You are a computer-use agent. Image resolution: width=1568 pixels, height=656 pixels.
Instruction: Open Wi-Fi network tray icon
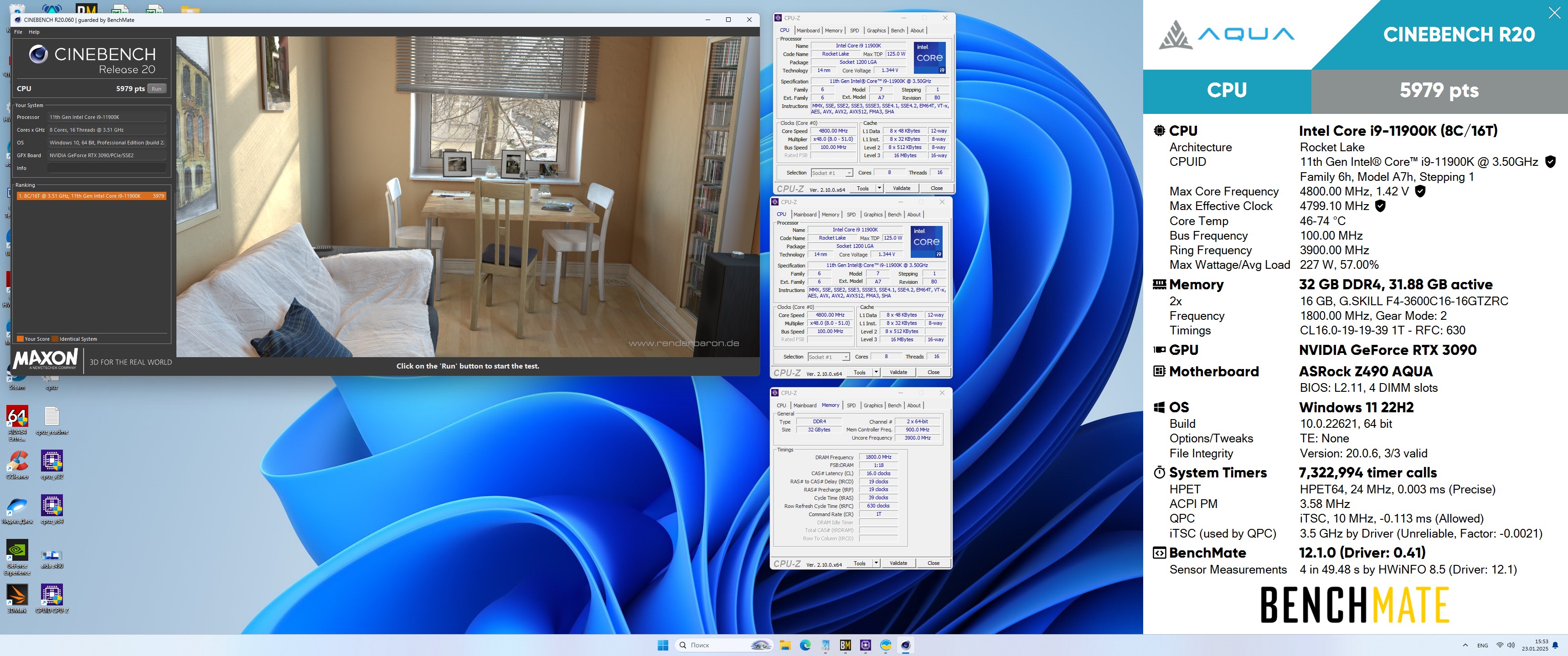coord(1499,645)
